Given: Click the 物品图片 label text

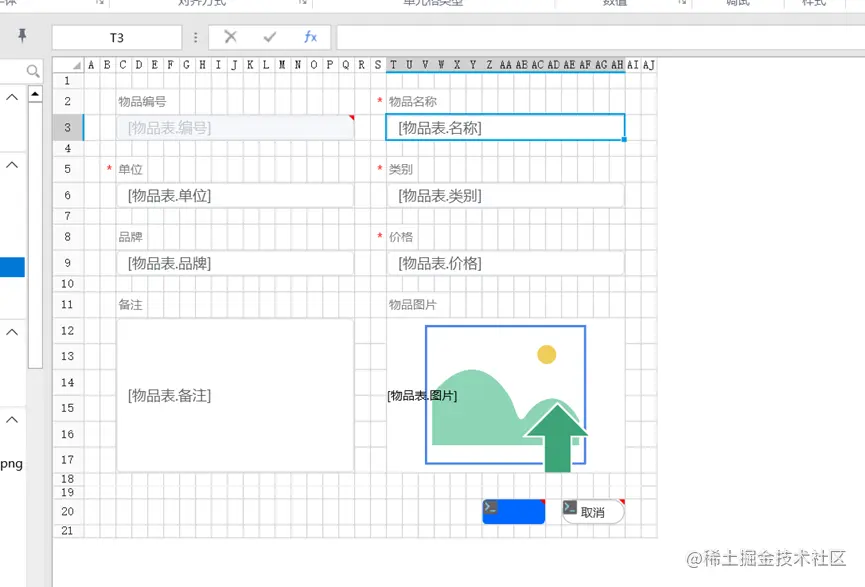Looking at the screenshot, I should [x=413, y=305].
